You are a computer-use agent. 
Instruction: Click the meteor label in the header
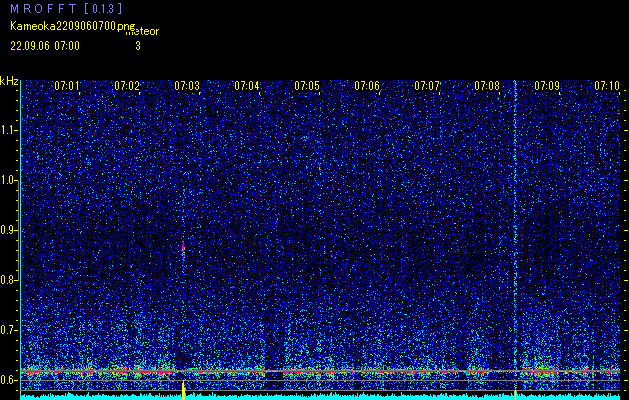tap(142, 32)
